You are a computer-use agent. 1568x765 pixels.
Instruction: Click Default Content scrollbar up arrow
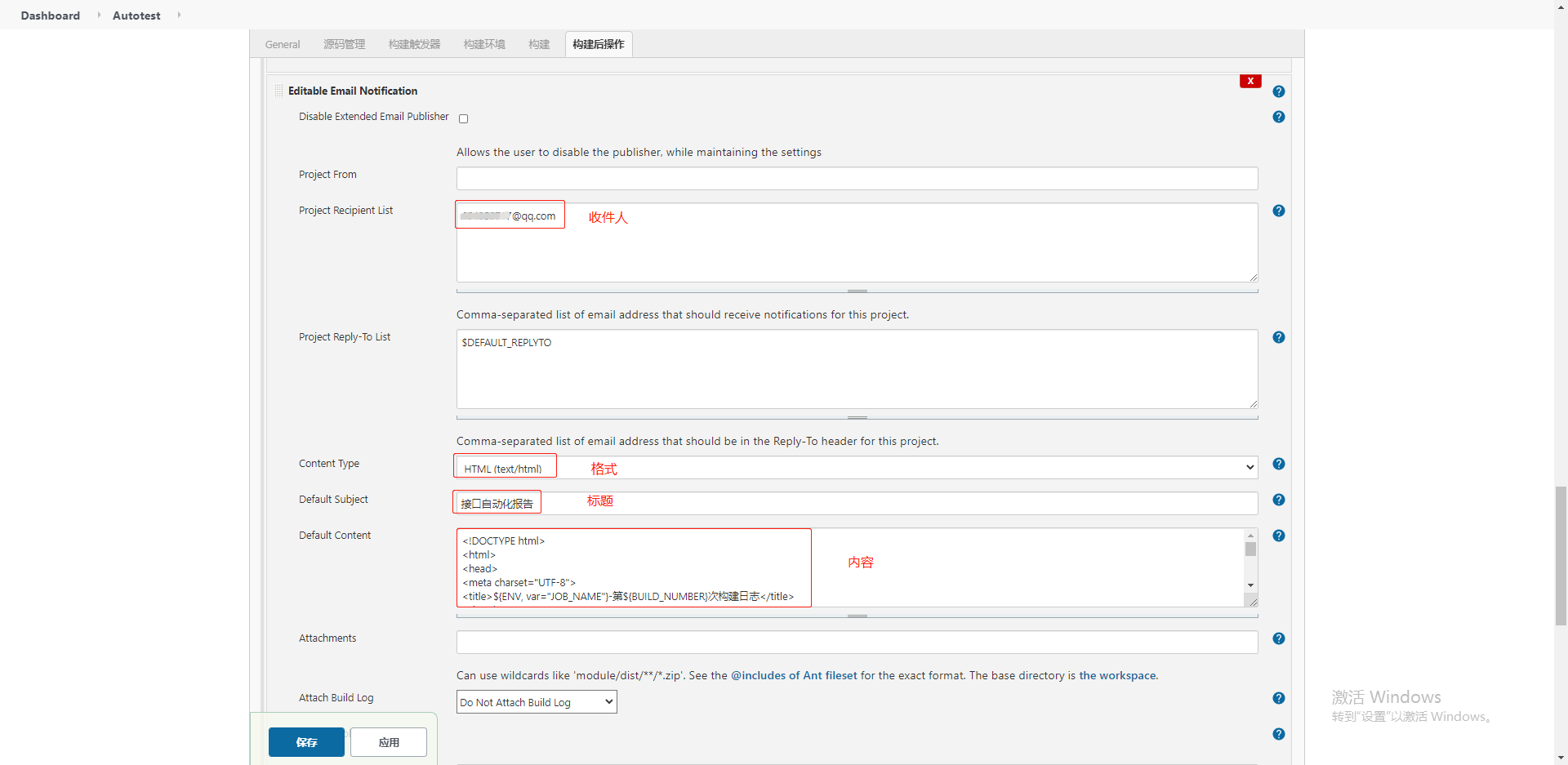1250,536
